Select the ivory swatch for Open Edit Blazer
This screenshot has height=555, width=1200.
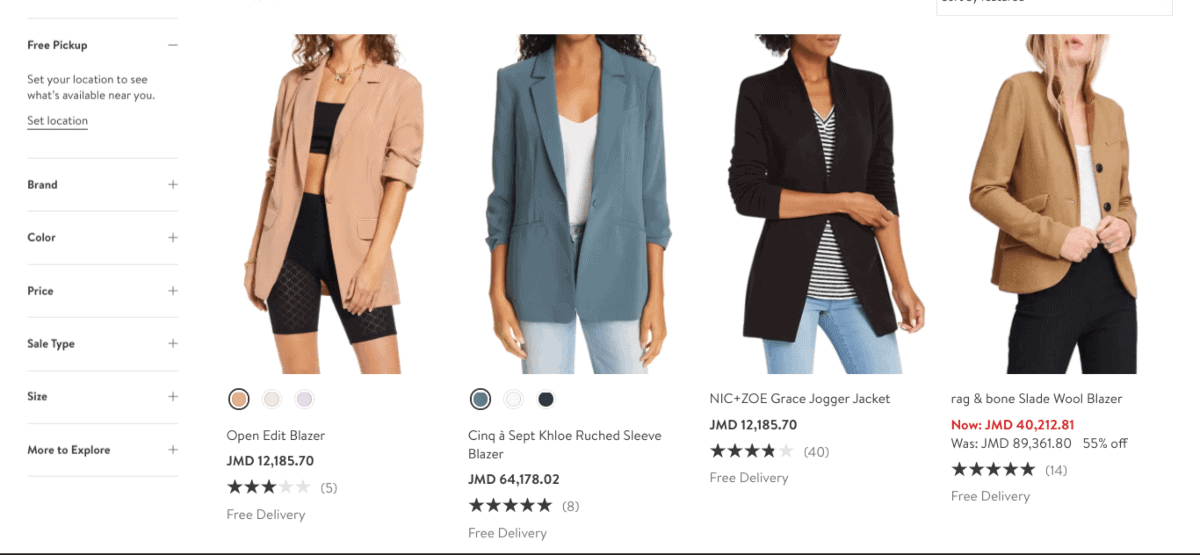pyautogui.click(x=272, y=399)
